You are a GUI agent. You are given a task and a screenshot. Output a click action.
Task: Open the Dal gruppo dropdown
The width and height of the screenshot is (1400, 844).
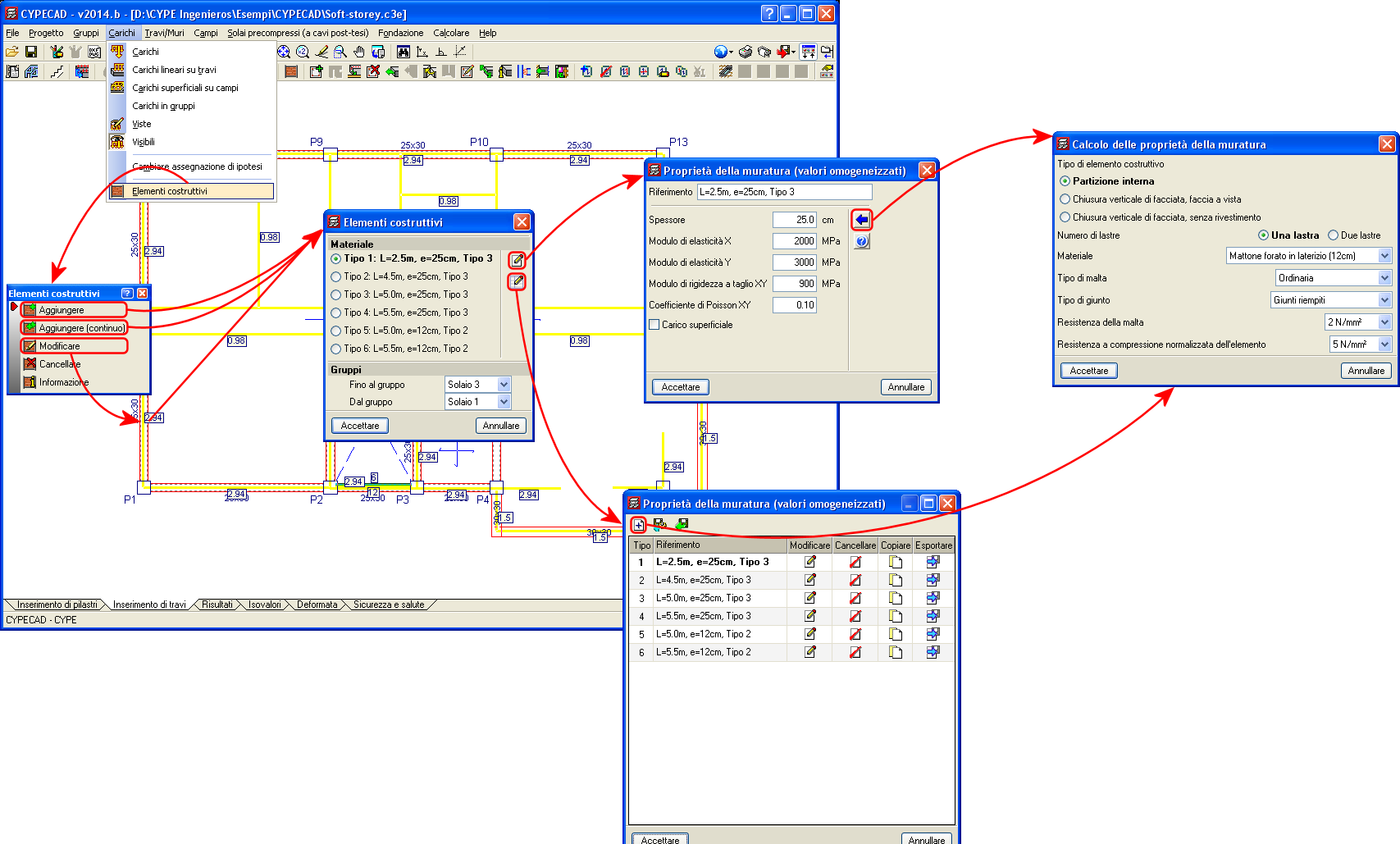[x=504, y=401]
